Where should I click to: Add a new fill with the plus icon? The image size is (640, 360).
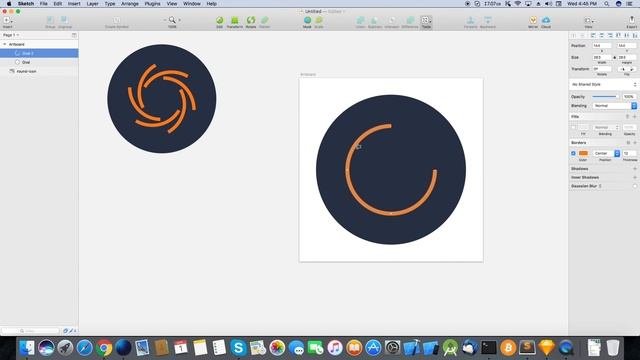pyautogui.click(x=635, y=117)
